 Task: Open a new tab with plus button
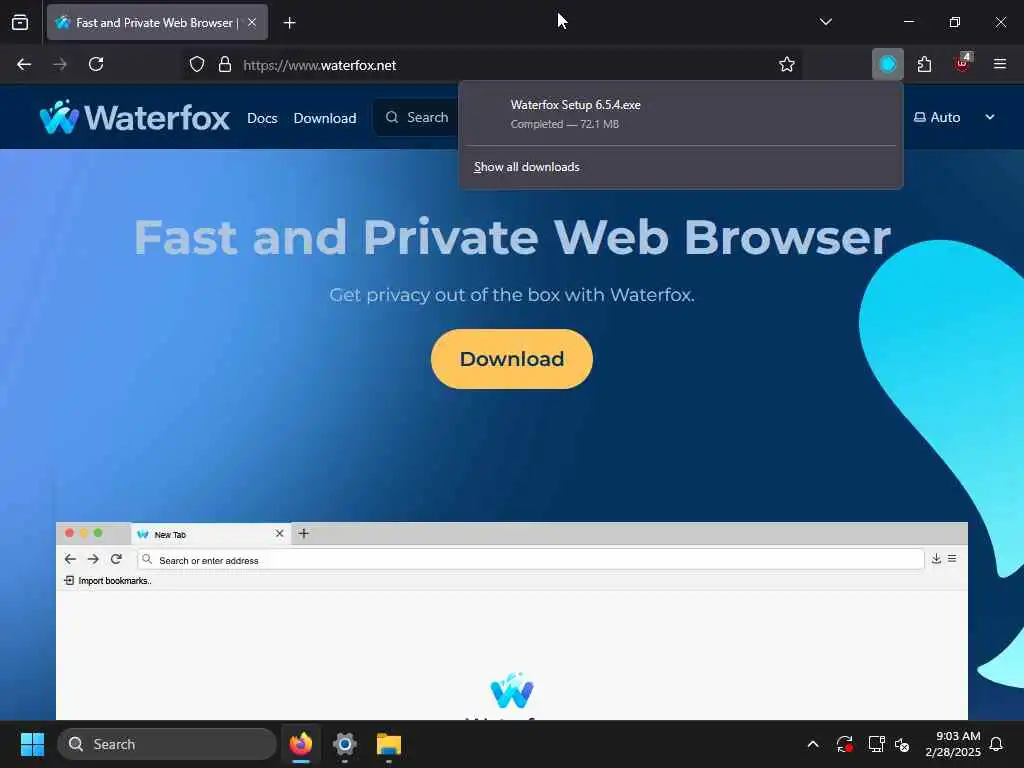tap(289, 23)
